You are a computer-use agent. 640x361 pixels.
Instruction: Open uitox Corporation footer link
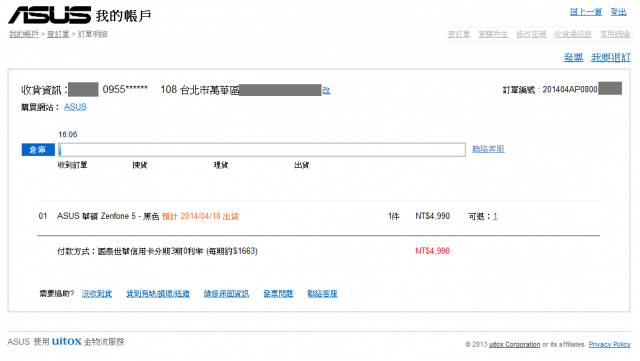(514, 344)
